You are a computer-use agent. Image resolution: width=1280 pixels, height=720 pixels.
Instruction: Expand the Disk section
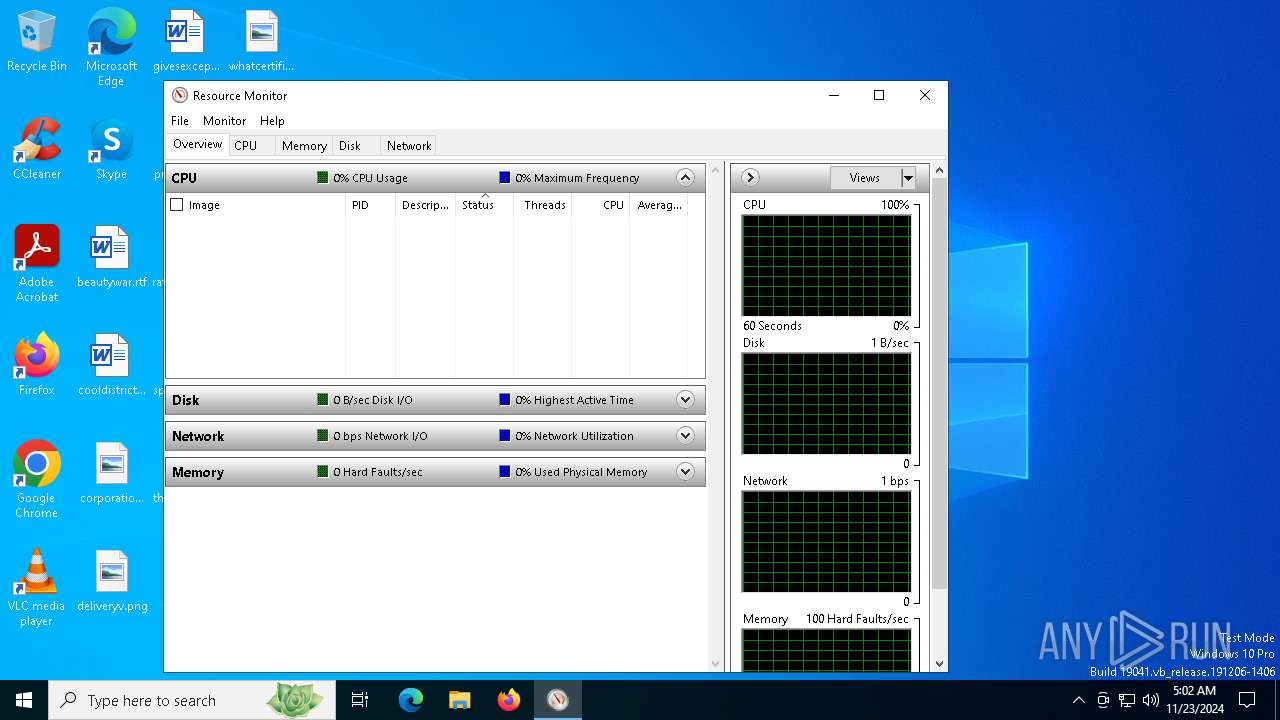pos(685,400)
